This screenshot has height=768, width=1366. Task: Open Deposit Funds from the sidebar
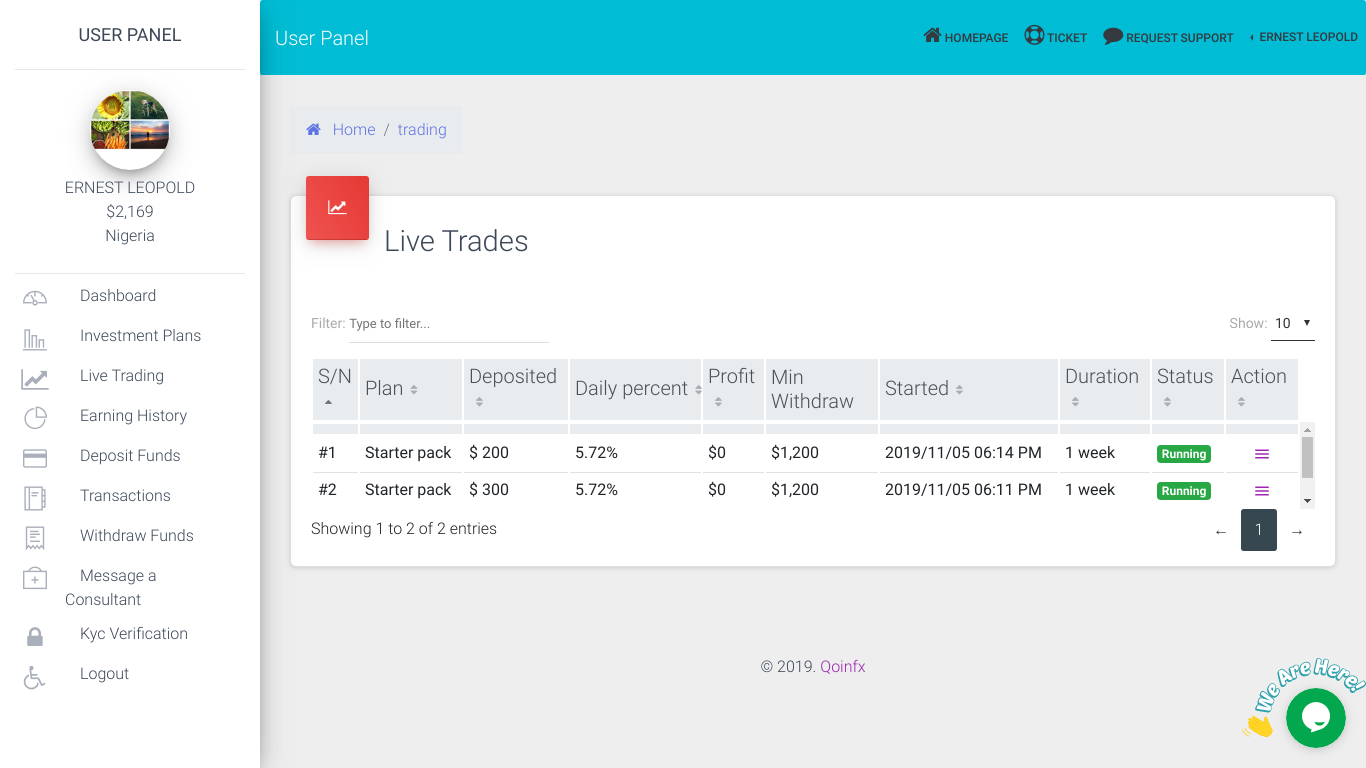pyautogui.click(x=130, y=455)
